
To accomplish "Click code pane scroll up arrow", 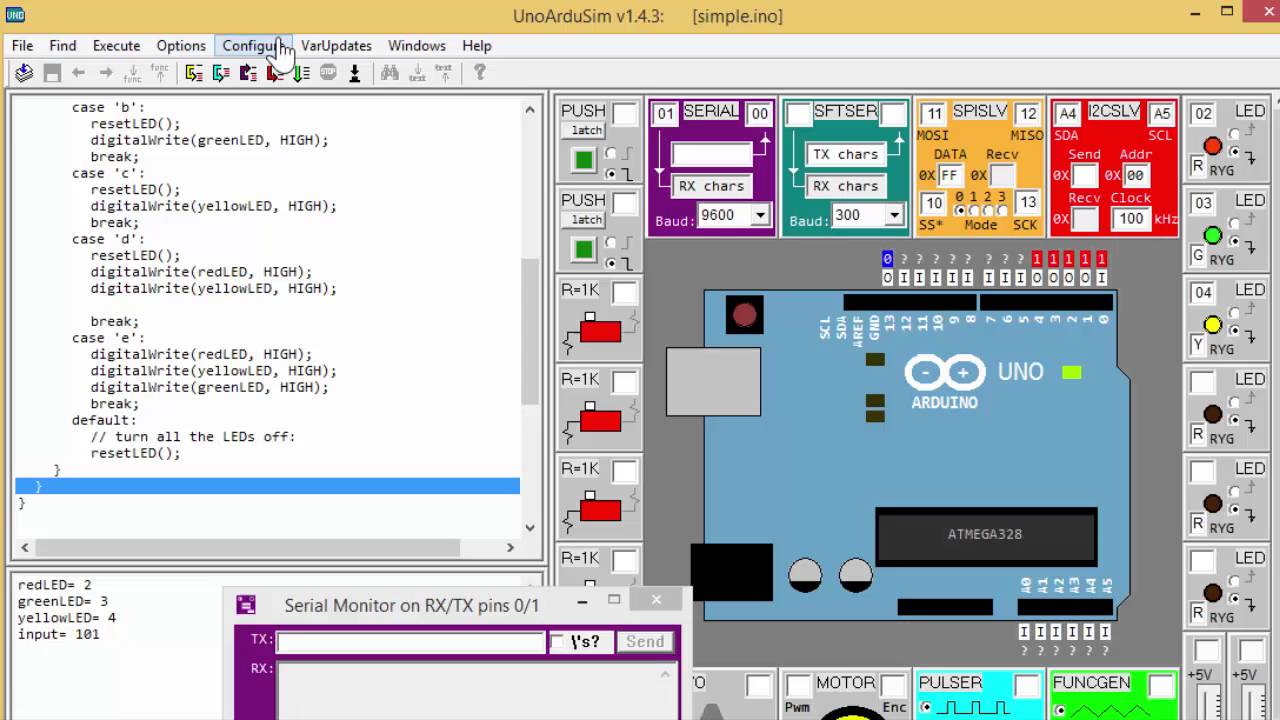I will tap(530, 108).
